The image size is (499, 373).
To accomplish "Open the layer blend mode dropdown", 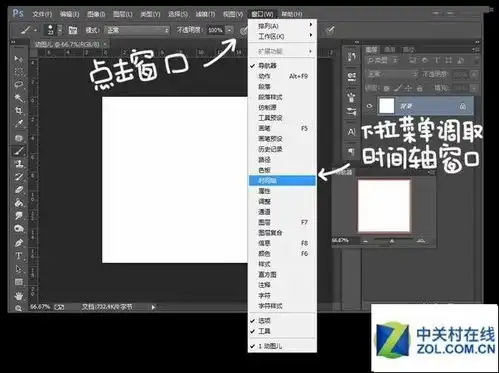I will (392, 74).
